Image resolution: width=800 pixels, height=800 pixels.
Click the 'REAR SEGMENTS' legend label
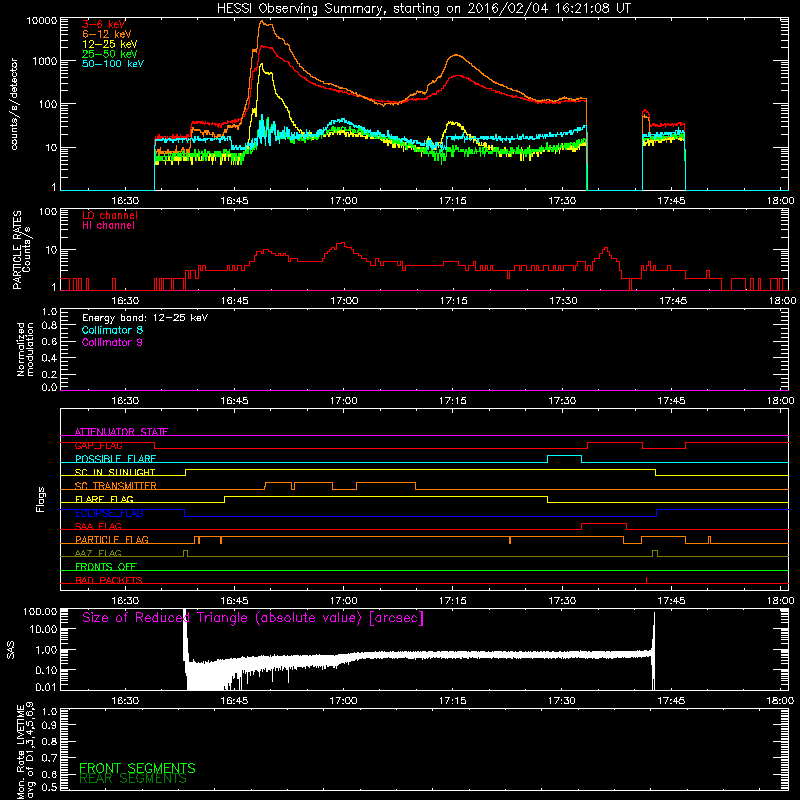pyautogui.click(x=133, y=779)
